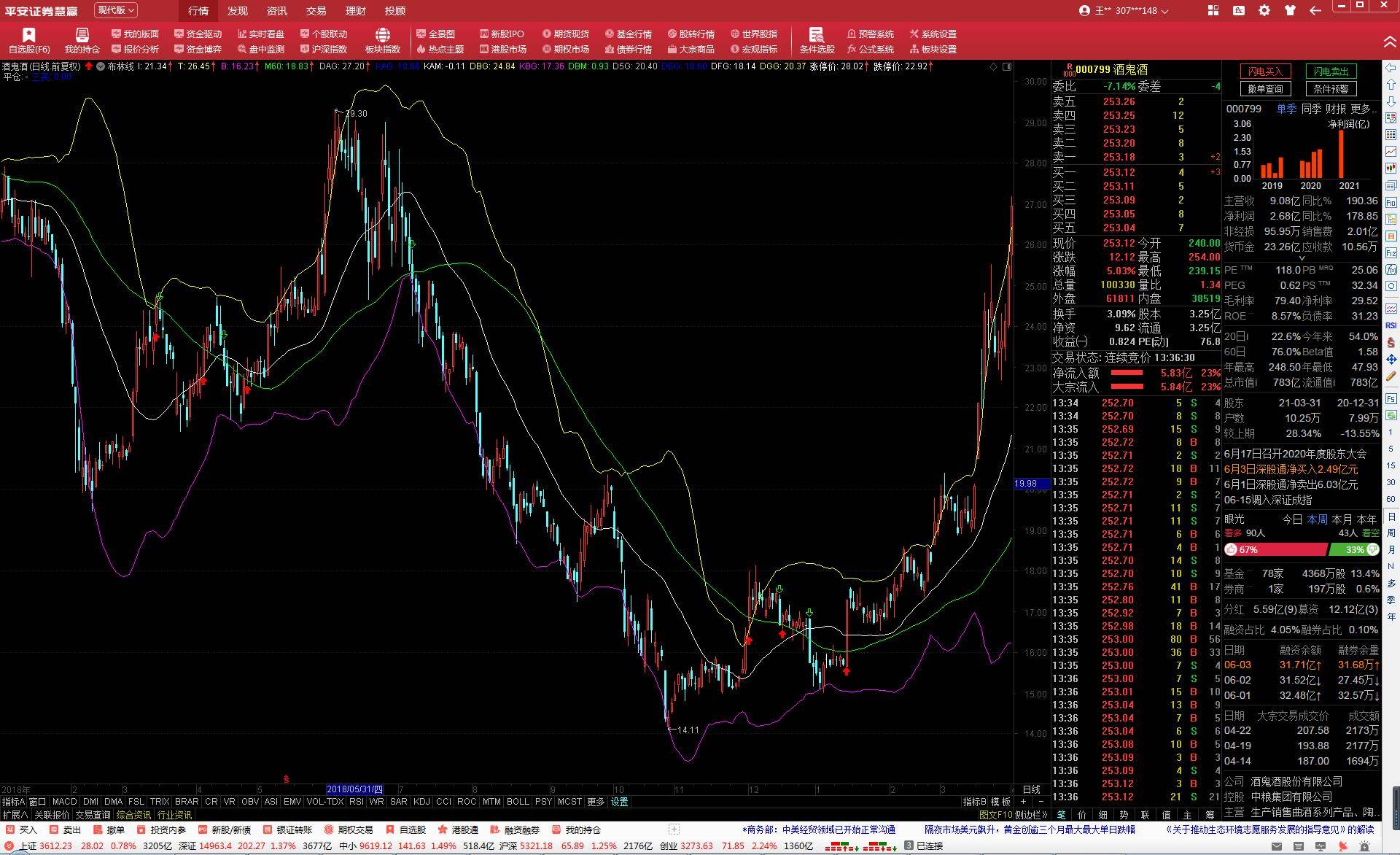
Task: Open 板块指数 globe icon
Action: [x=382, y=41]
